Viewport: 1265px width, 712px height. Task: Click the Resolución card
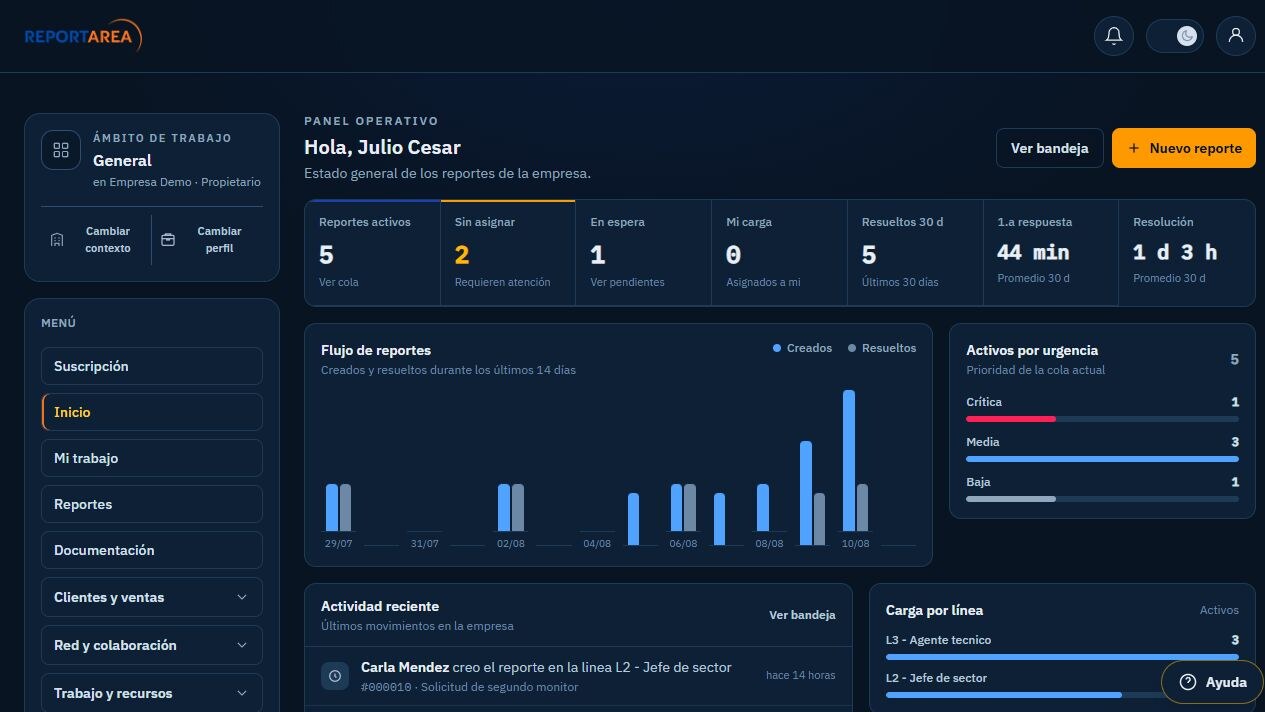[x=1187, y=253]
